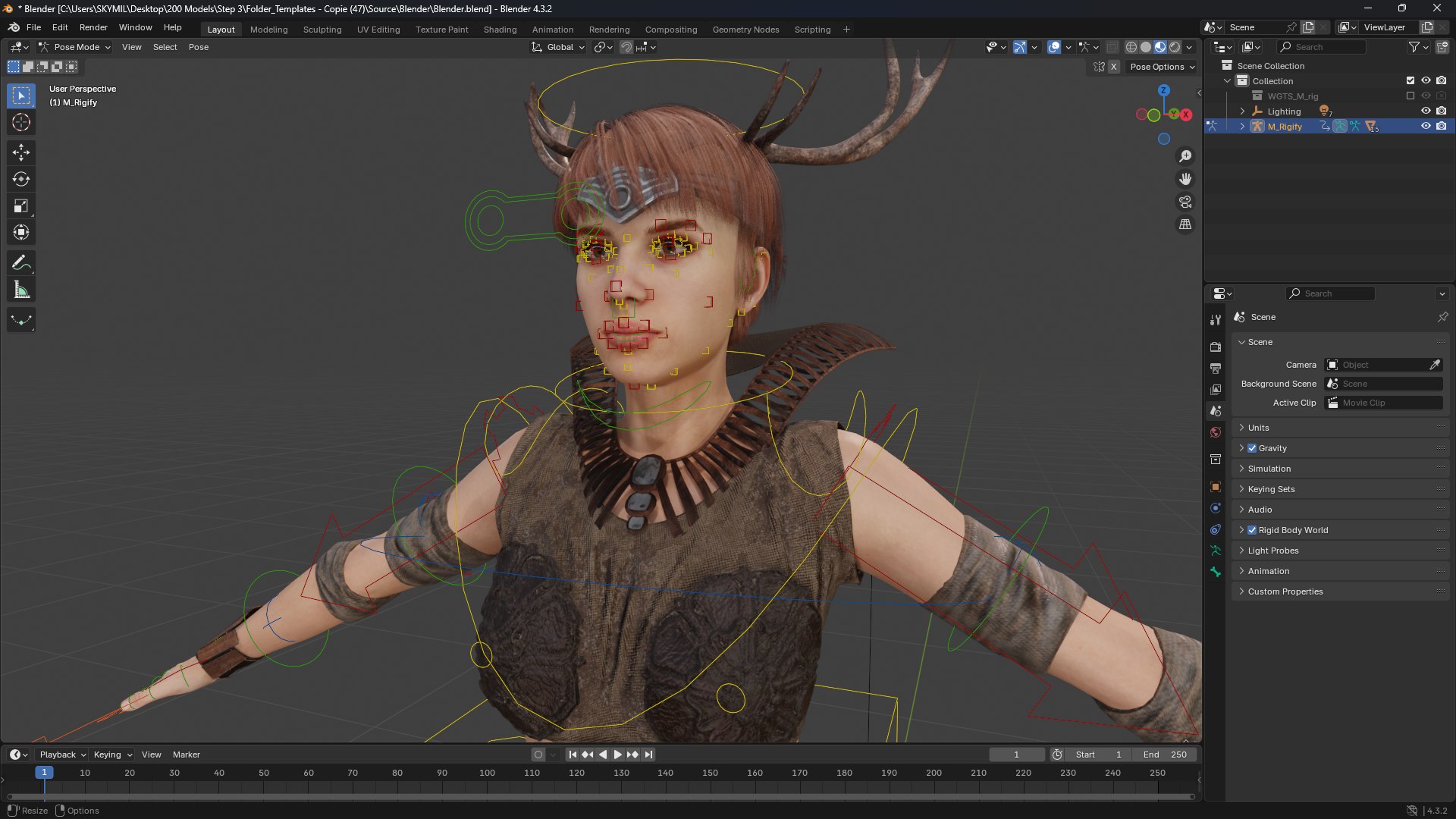Open the Pose header menu
The image size is (1456, 819).
tap(199, 47)
